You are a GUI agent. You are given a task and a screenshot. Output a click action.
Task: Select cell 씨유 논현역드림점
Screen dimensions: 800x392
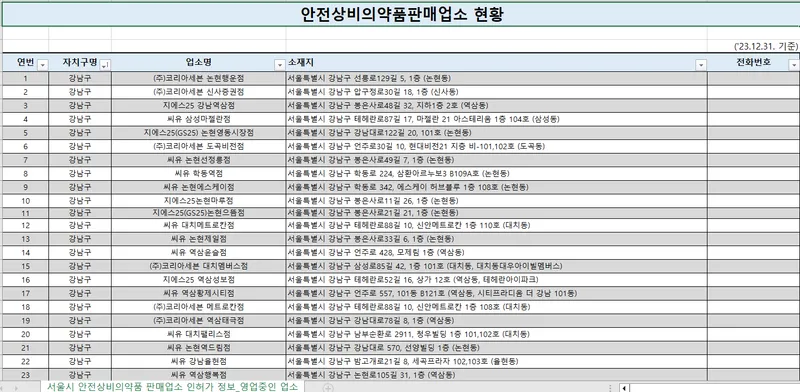pos(198,348)
